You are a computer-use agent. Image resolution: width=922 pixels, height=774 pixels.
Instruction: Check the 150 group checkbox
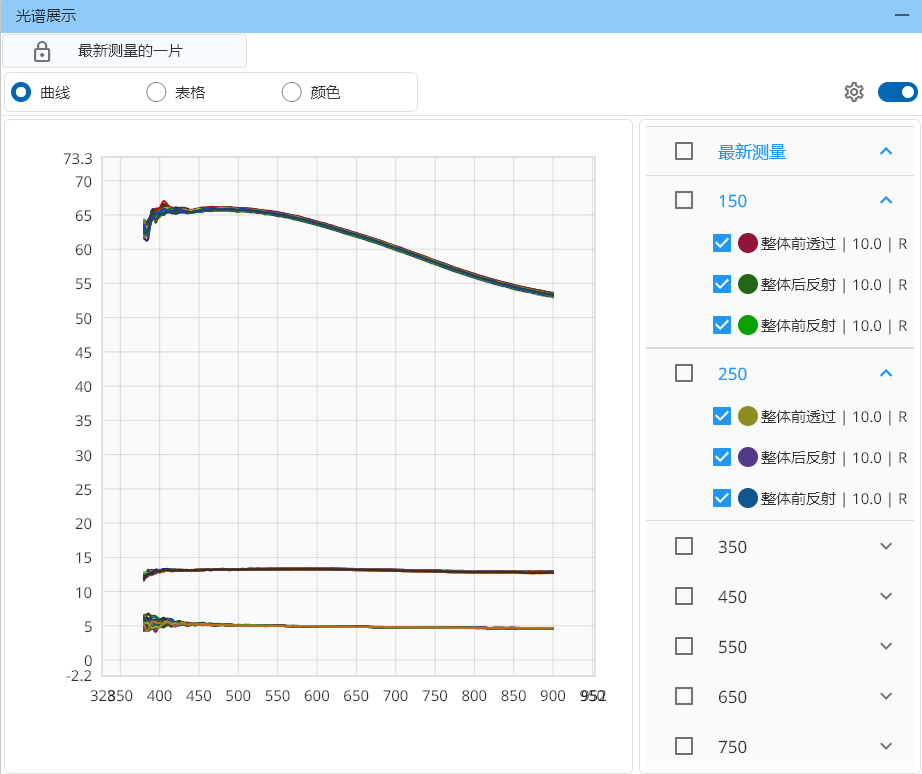684,200
